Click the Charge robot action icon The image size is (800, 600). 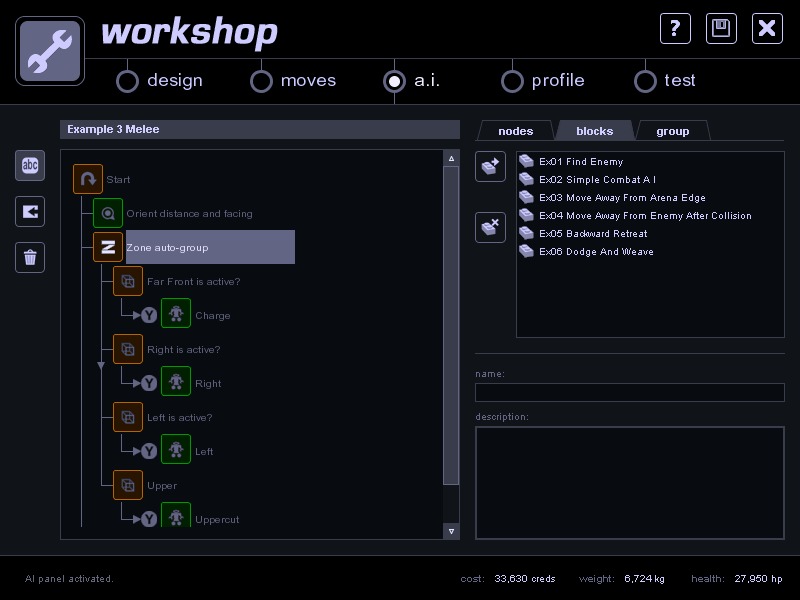[x=176, y=315]
